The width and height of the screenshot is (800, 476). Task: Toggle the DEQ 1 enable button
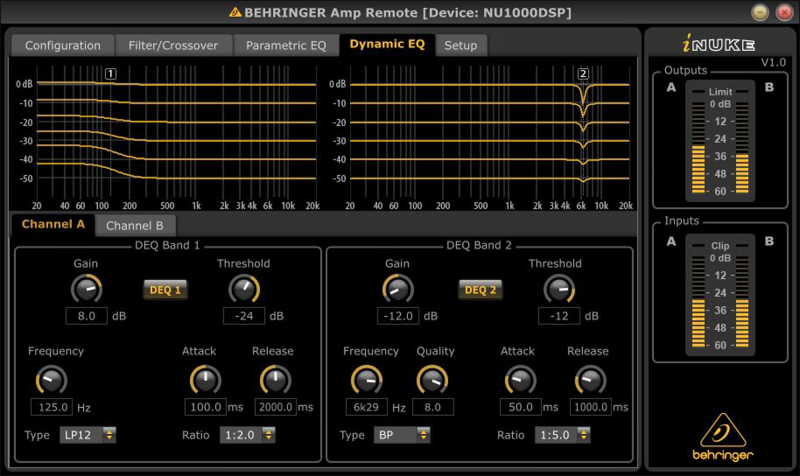click(x=165, y=290)
